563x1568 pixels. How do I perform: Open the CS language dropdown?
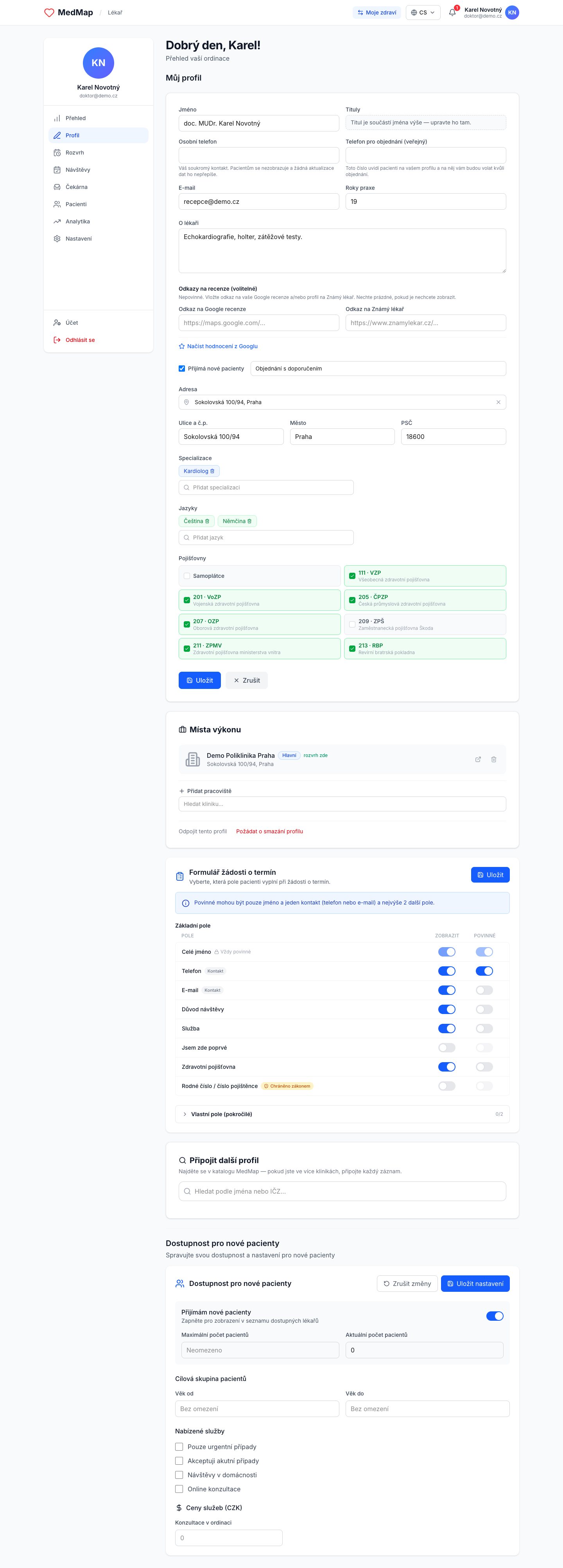[423, 13]
